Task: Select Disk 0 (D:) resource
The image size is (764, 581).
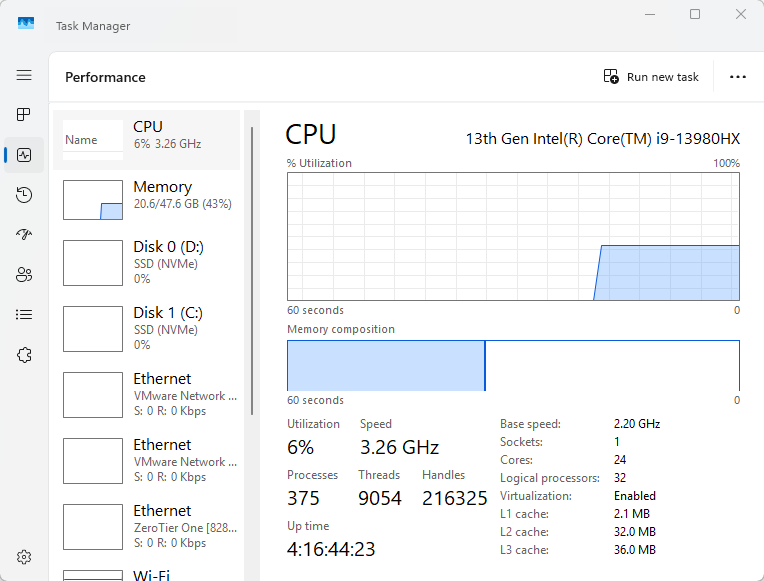Action: point(147,263)
